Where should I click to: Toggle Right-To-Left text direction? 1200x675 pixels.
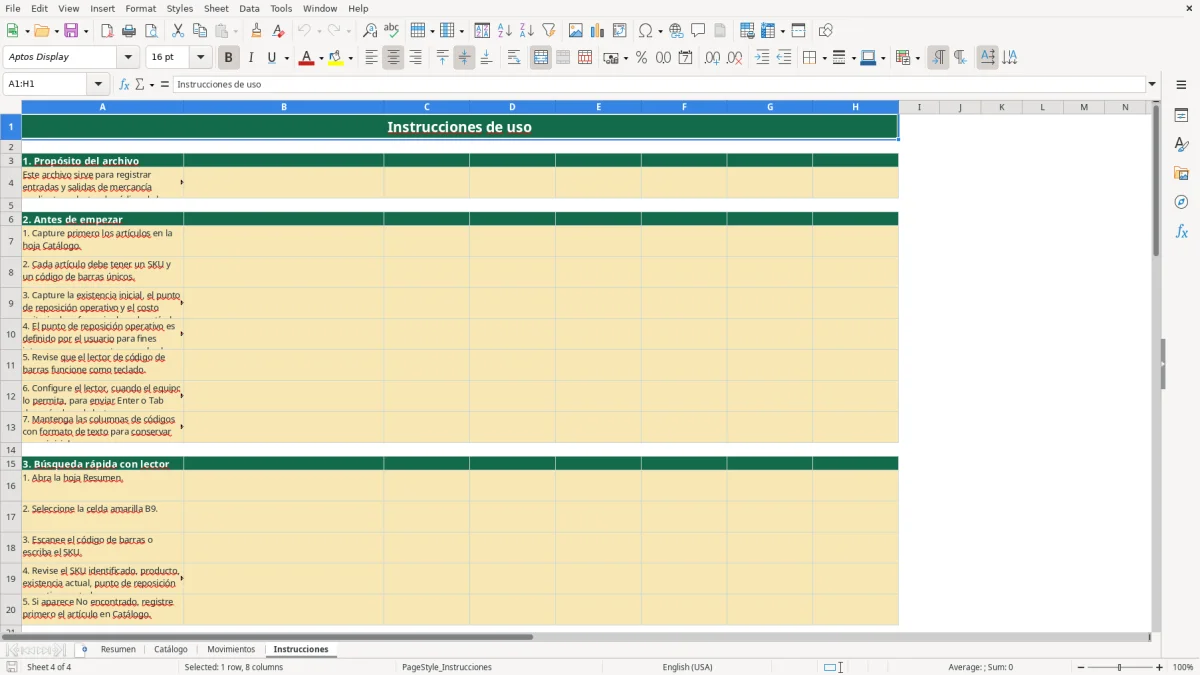click(x=960, y=58)
